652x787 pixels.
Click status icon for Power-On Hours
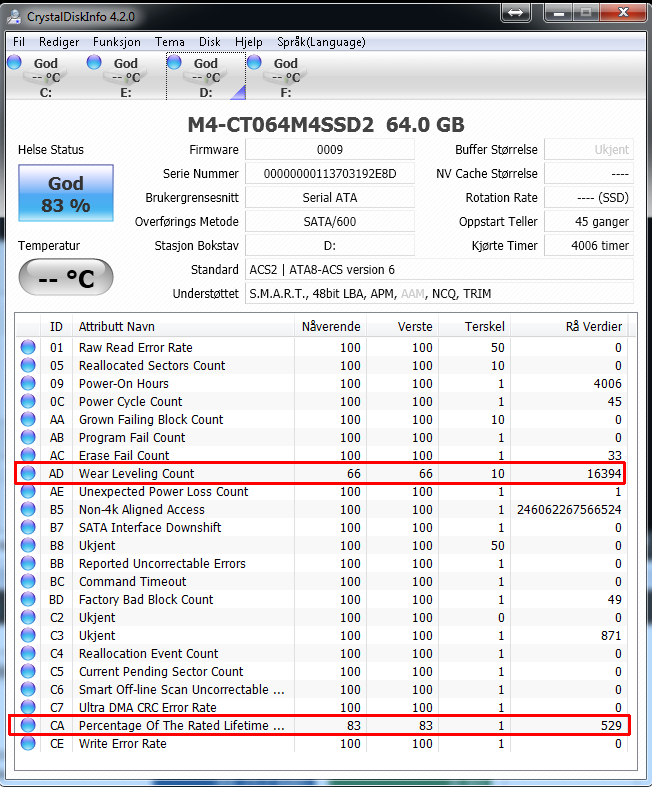28,383
